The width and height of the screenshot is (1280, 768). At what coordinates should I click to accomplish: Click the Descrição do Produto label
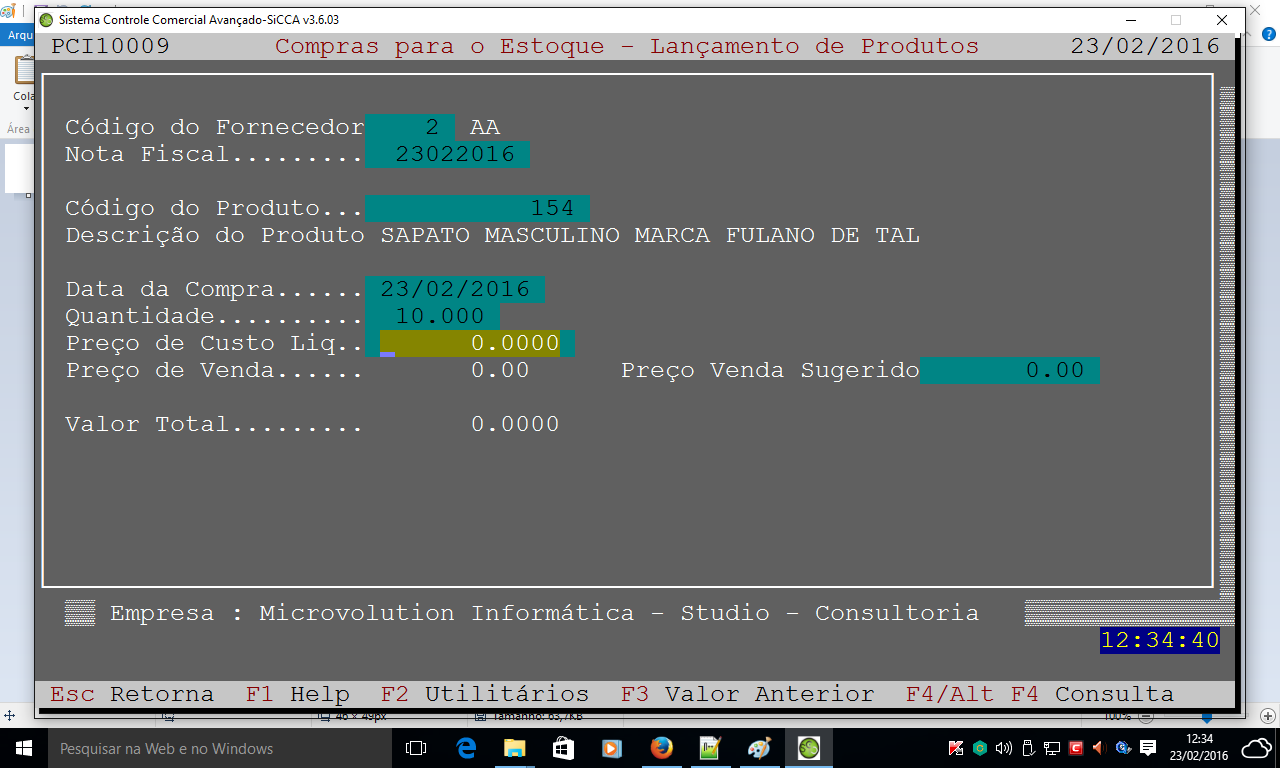215,235
